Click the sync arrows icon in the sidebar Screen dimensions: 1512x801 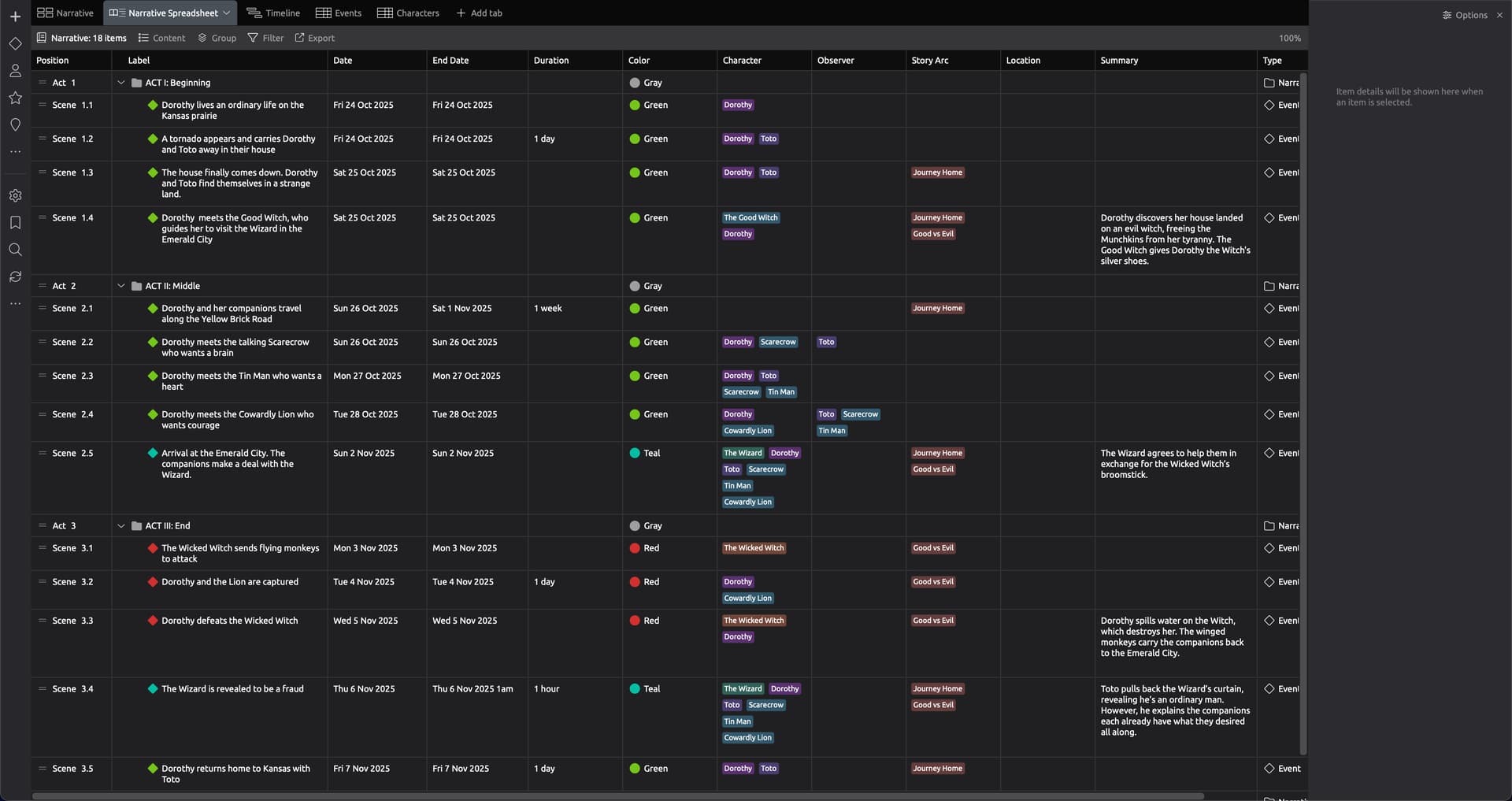point(15,276)
